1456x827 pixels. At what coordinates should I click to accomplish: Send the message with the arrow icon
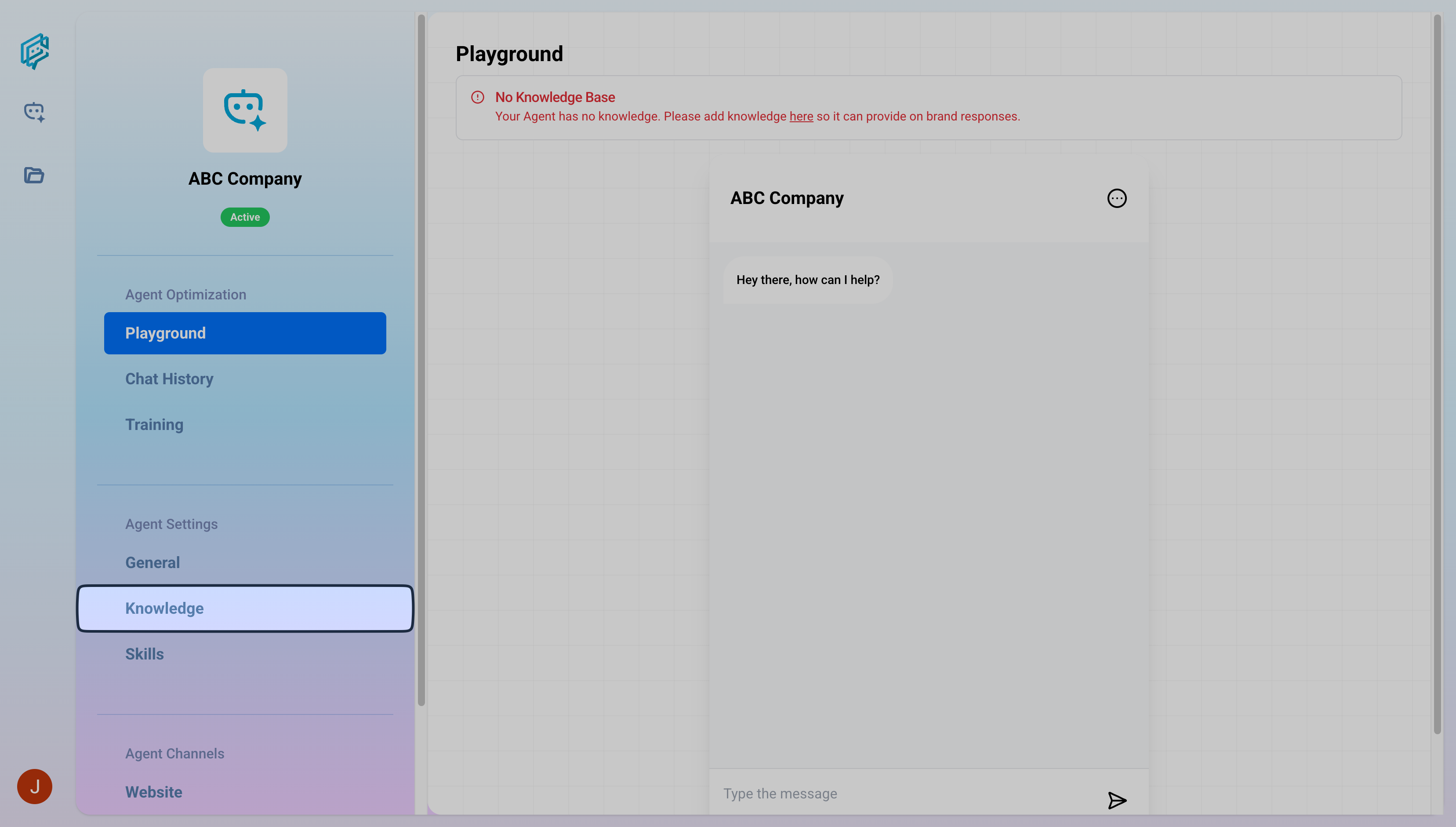(1117, 800)
